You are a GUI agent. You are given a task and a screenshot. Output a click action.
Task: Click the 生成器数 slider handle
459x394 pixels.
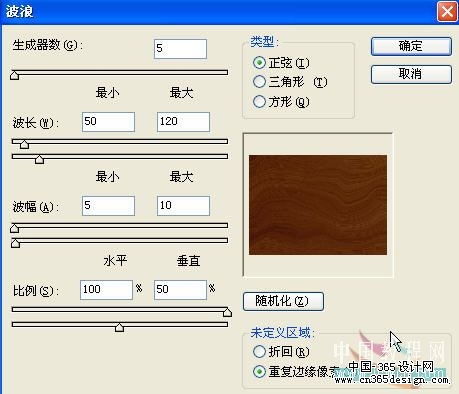[14, 75]
